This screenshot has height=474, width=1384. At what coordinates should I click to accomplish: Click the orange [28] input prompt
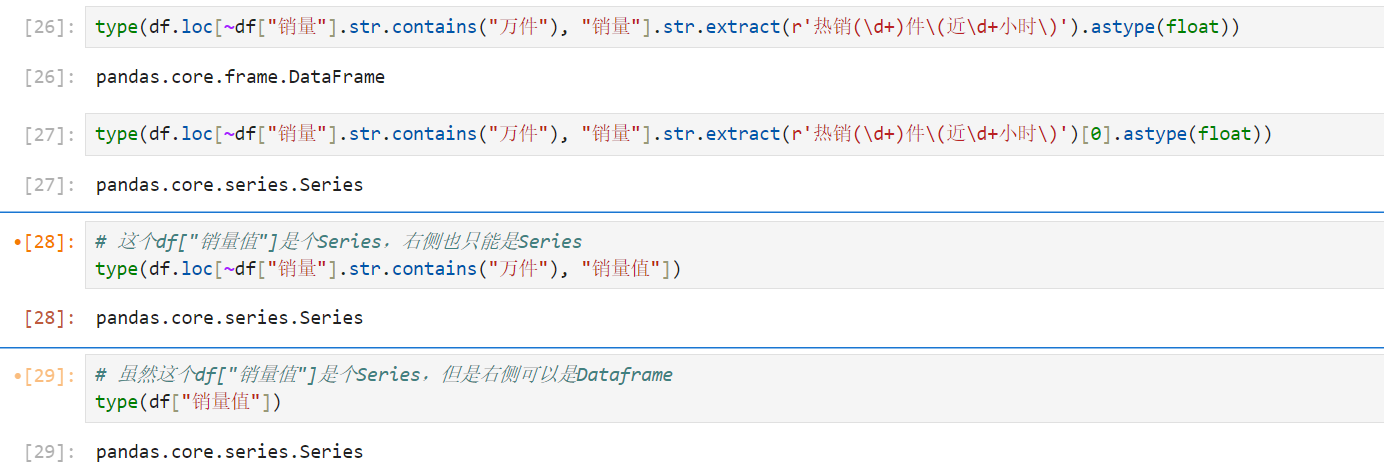[46, 242]
